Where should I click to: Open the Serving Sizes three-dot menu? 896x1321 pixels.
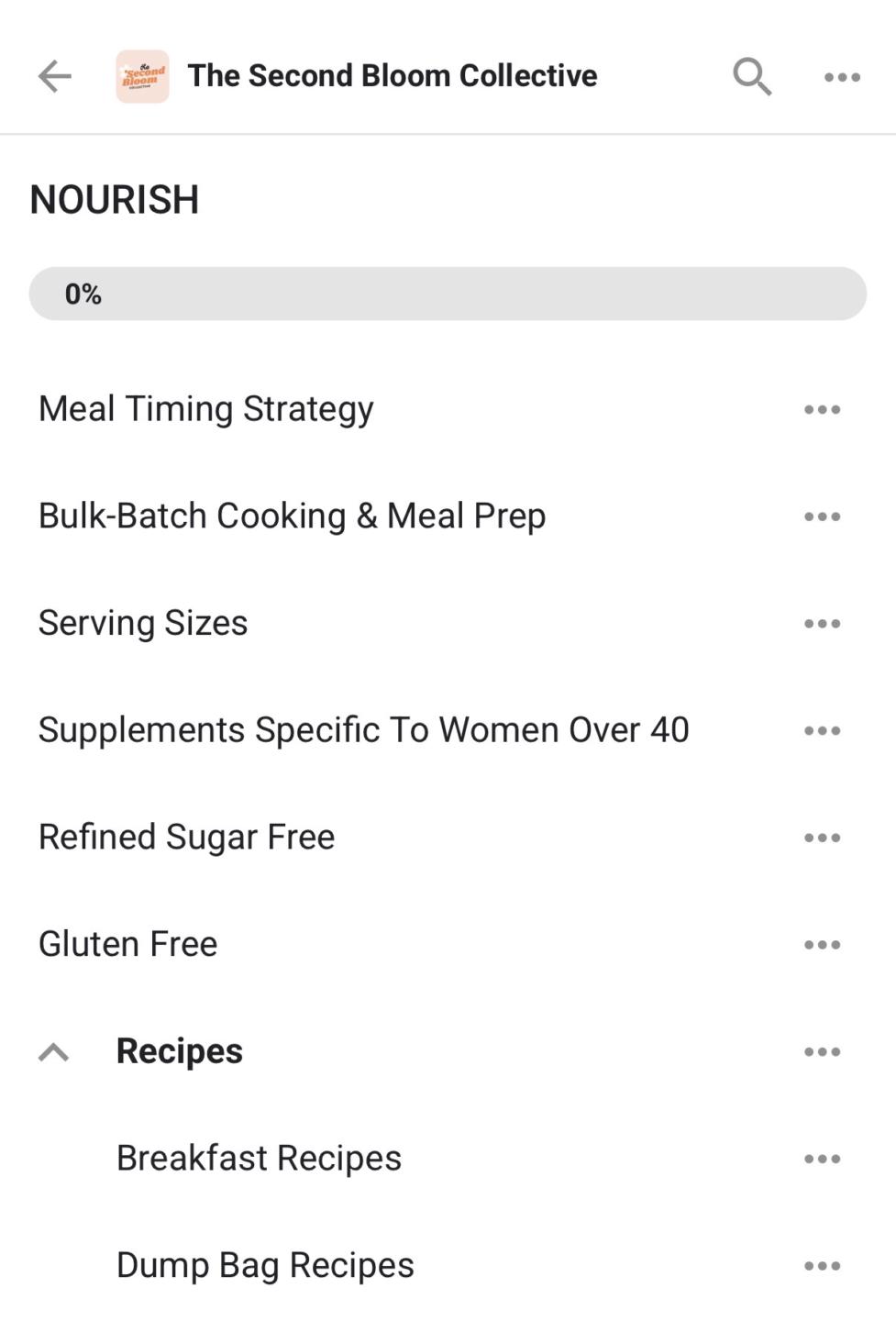821,624
